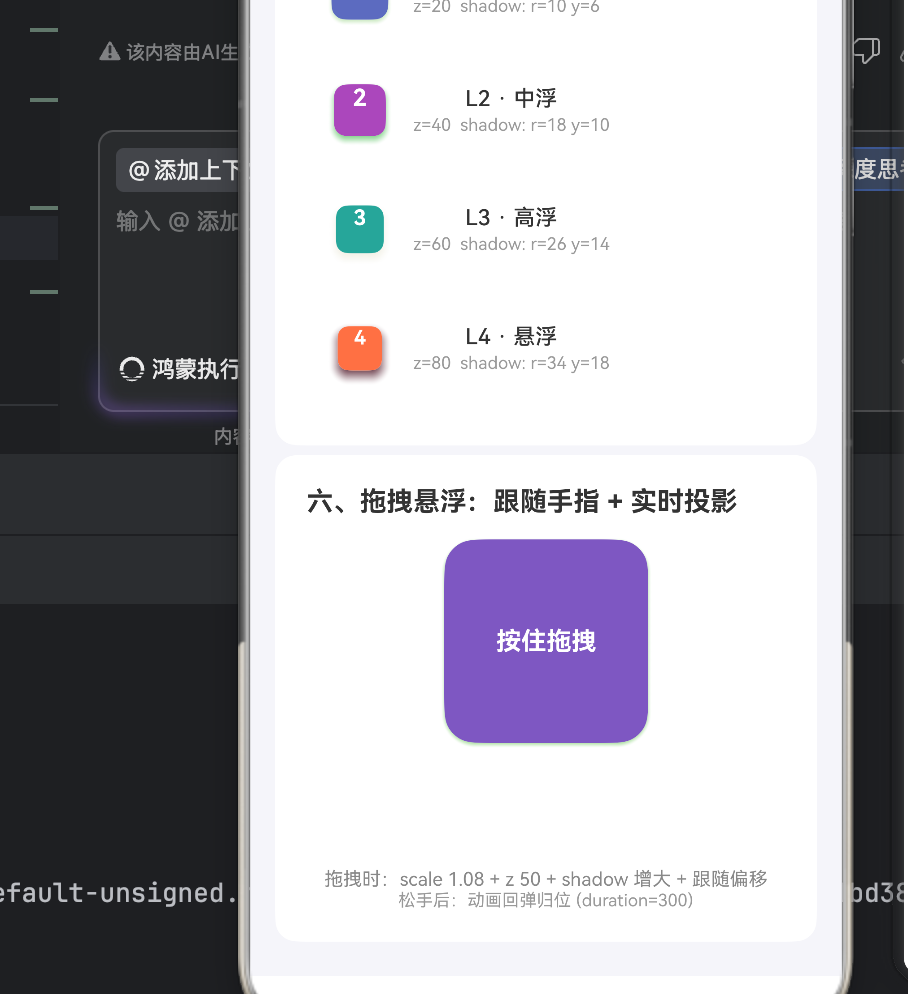Click the thumbs-down icon in the background window

(866, 51)
